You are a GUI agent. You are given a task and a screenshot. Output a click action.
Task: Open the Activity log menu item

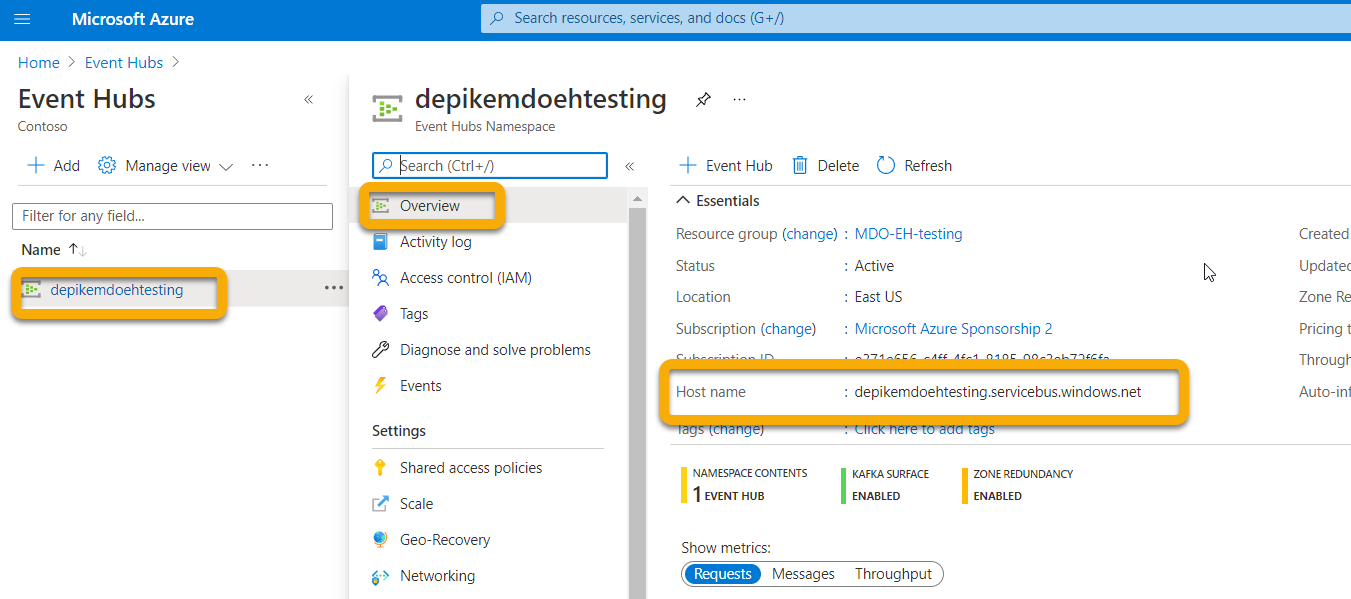tap(435, 242)
